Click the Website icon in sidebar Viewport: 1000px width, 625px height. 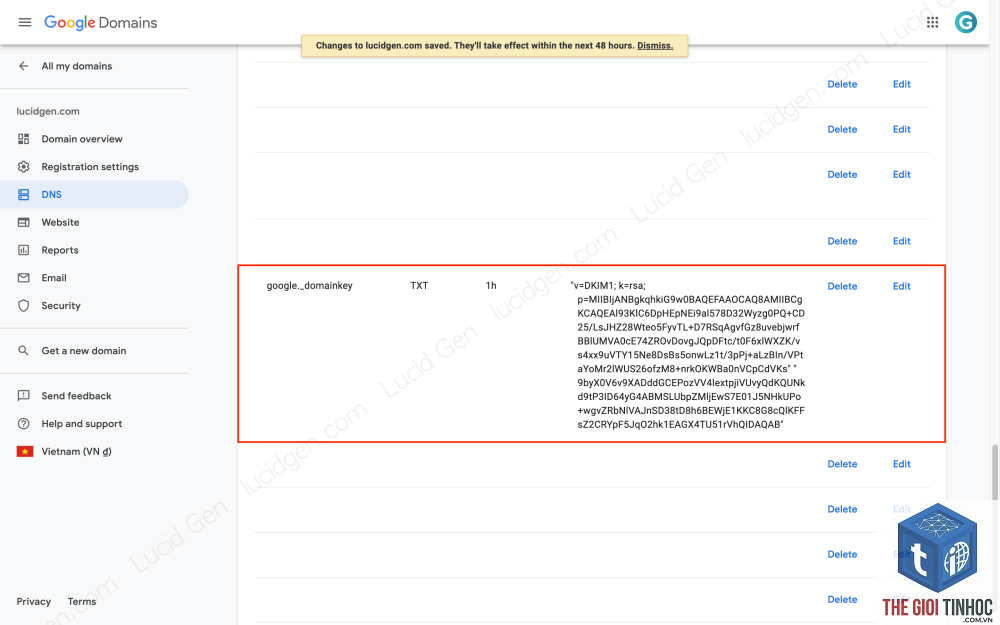click(24, 222)
